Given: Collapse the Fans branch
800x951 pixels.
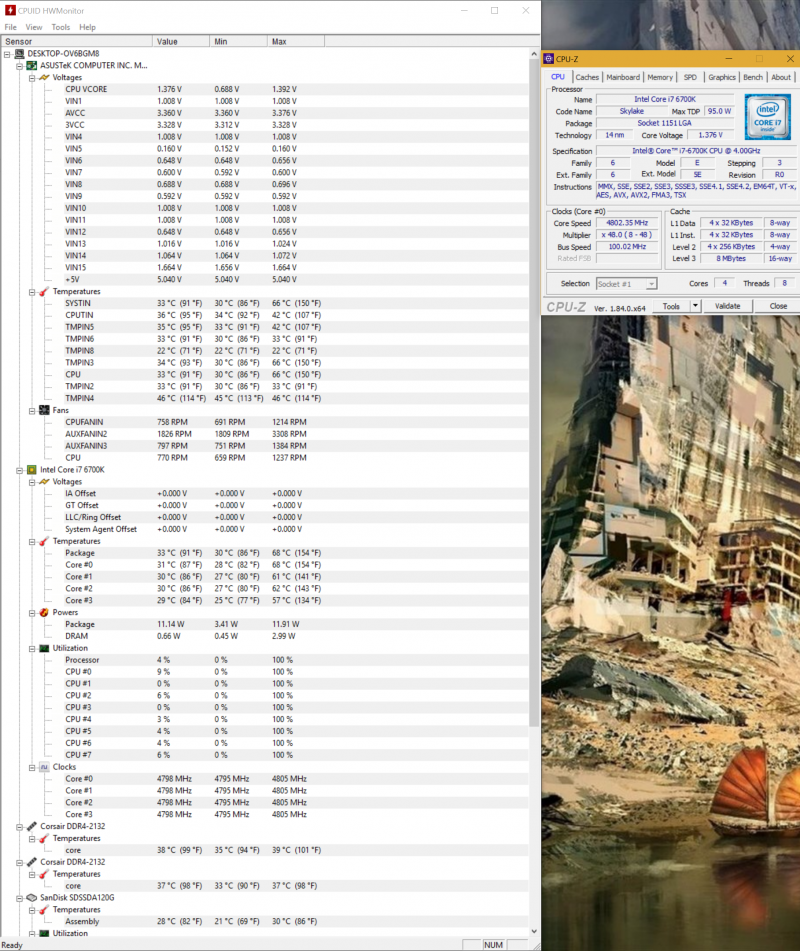Looking at the screenshot, I should point(32,411).
